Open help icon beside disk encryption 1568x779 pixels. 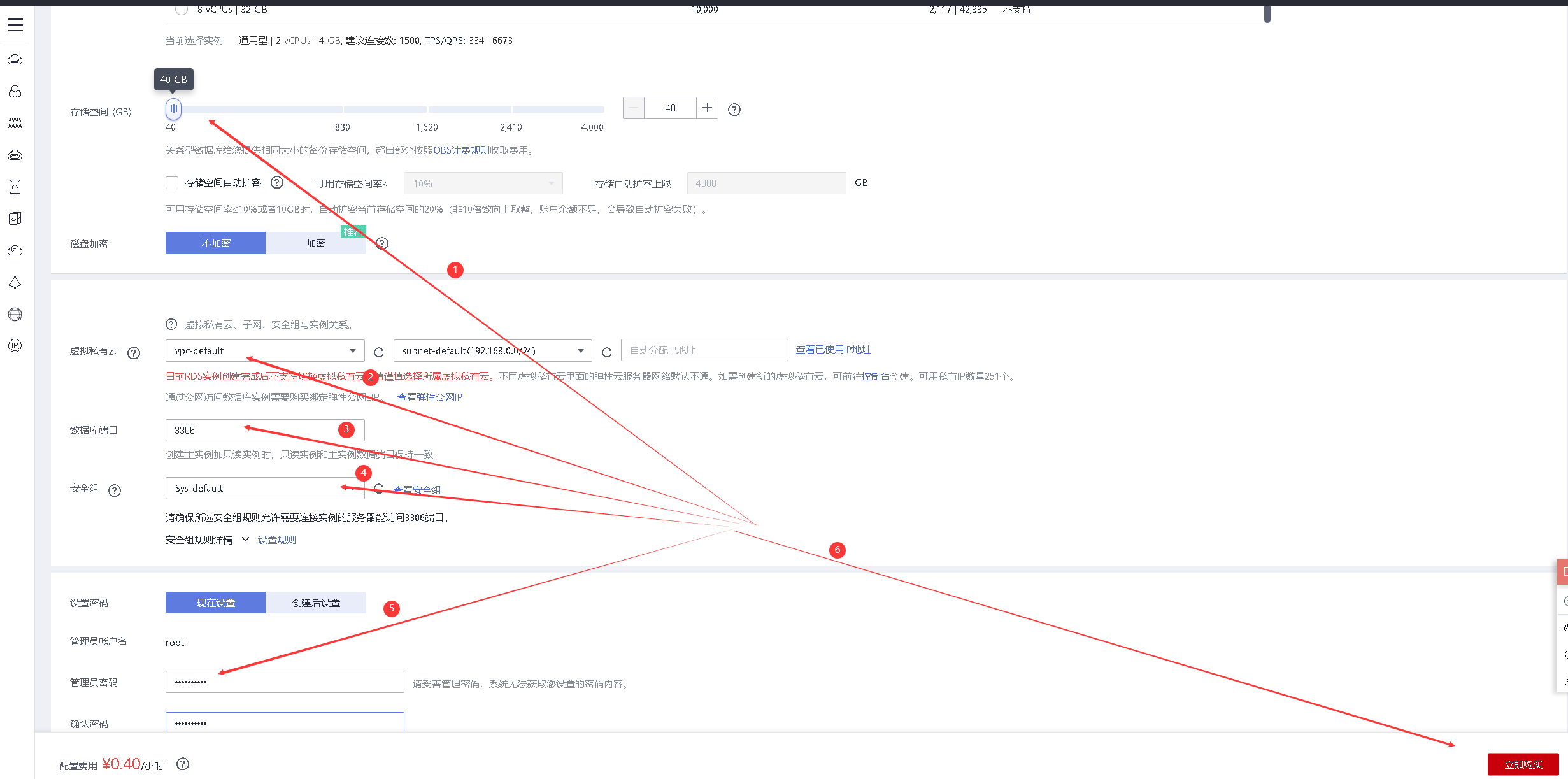pyautogui.click(x=382, y=243)
